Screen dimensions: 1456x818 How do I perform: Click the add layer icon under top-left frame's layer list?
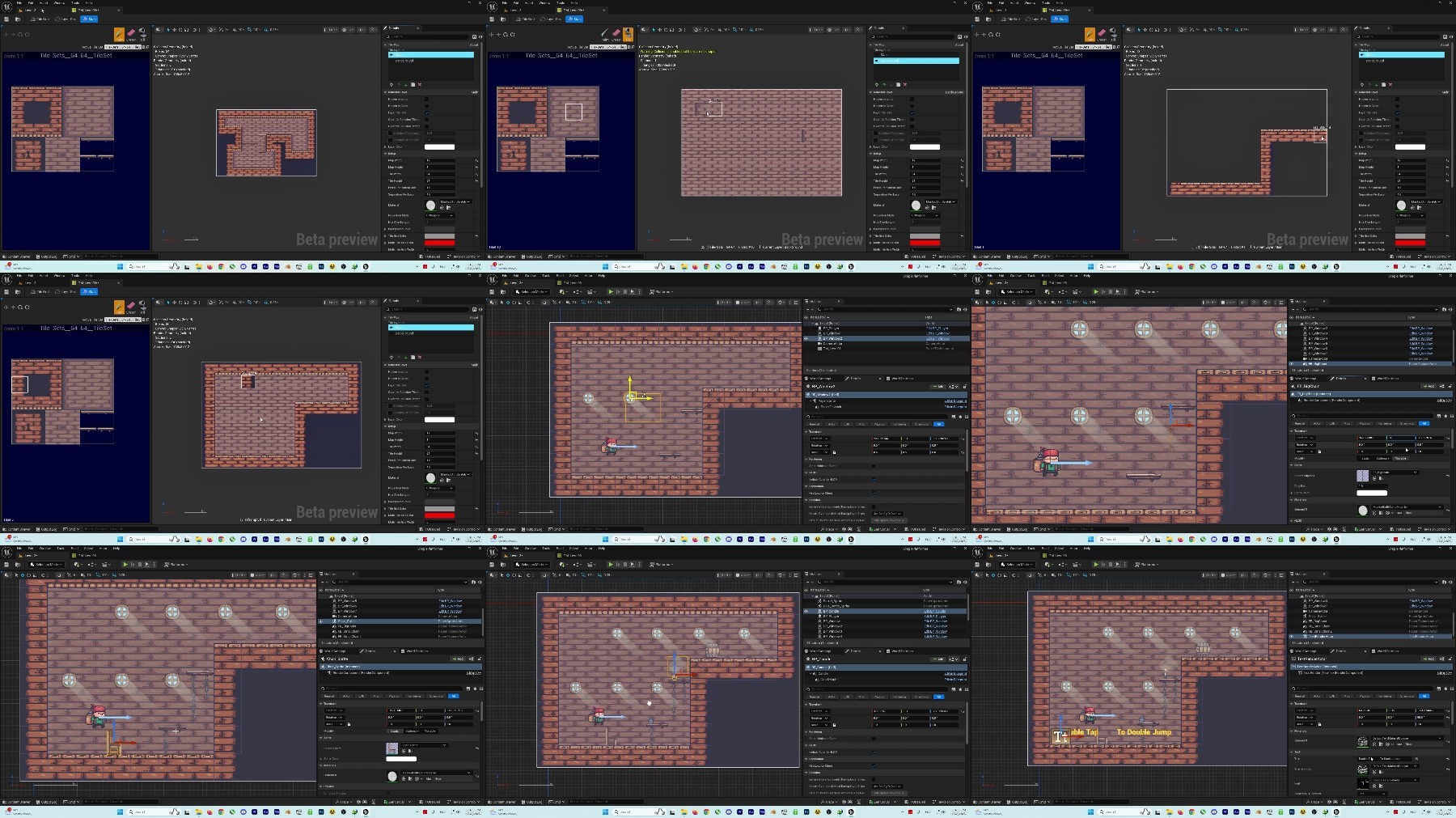[392, 84]
